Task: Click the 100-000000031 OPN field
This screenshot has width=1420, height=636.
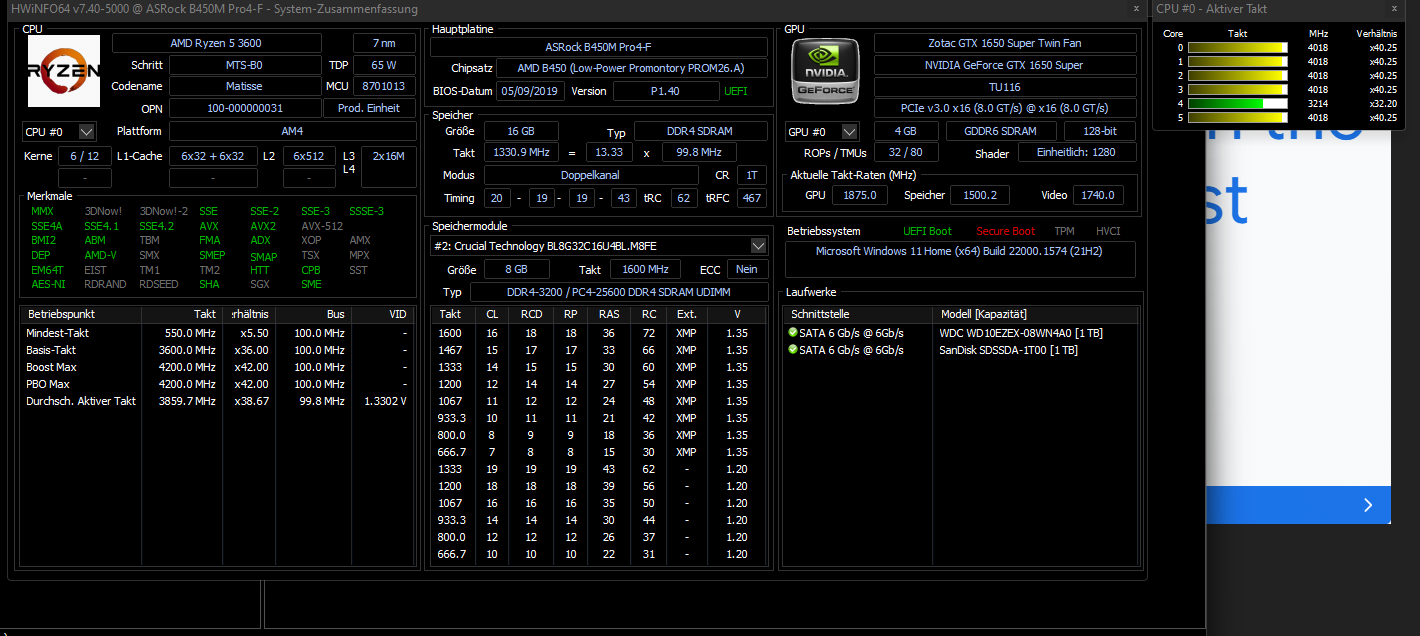Action: point(245,108)
